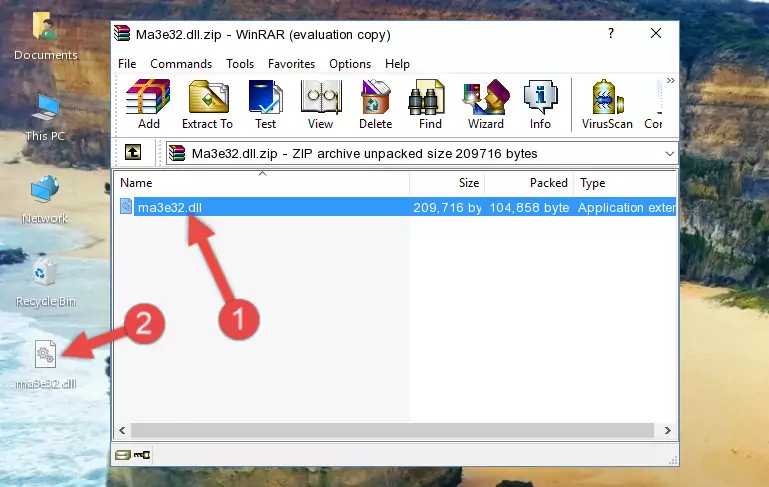
Task: Click the Delete toolbar icon
Action: tap(376, 104)
